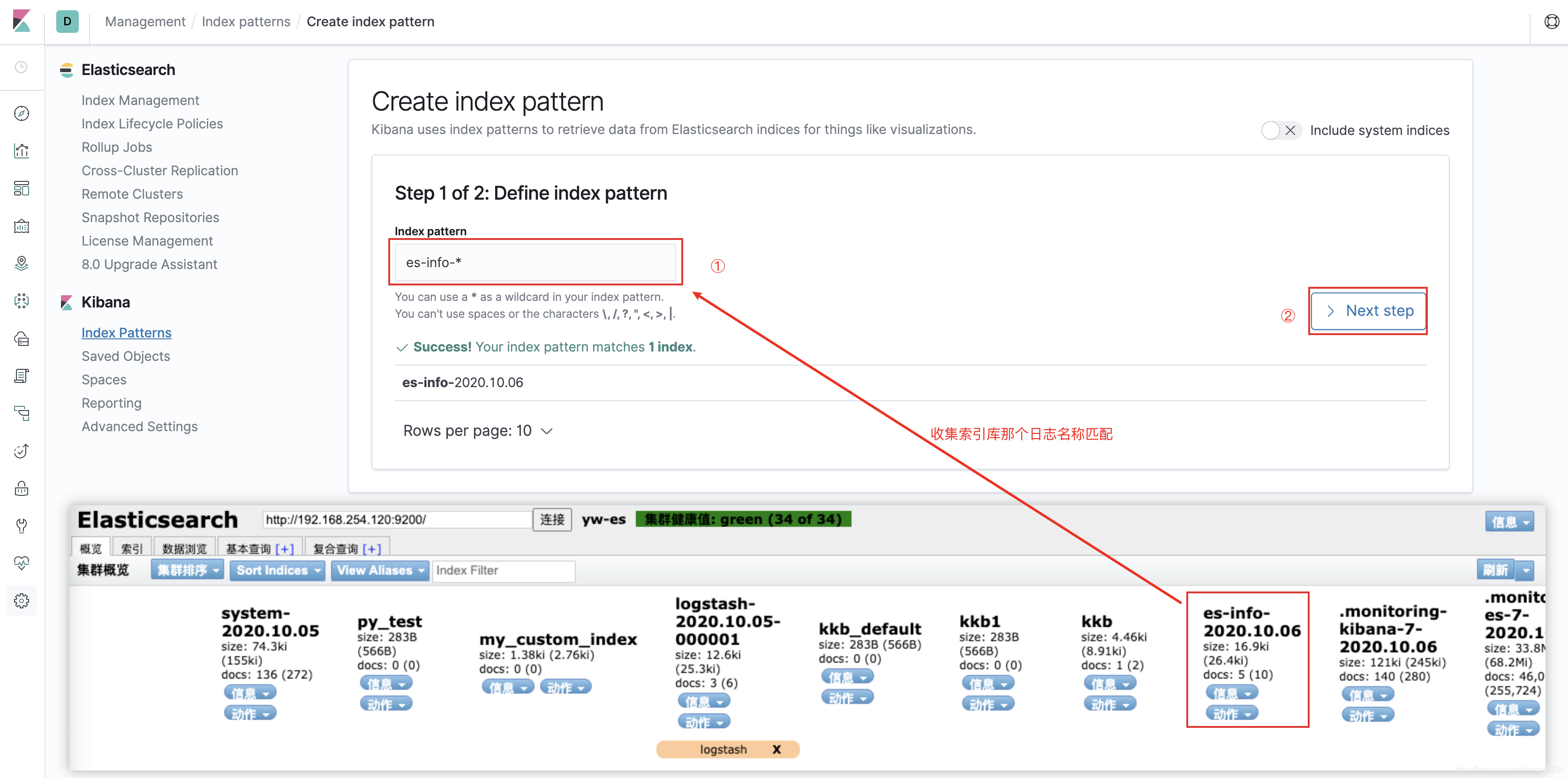The width and height of the screenshot is (1568, 778).
Task: Open Index Patterns under Kibana
Action: [127, 333]
